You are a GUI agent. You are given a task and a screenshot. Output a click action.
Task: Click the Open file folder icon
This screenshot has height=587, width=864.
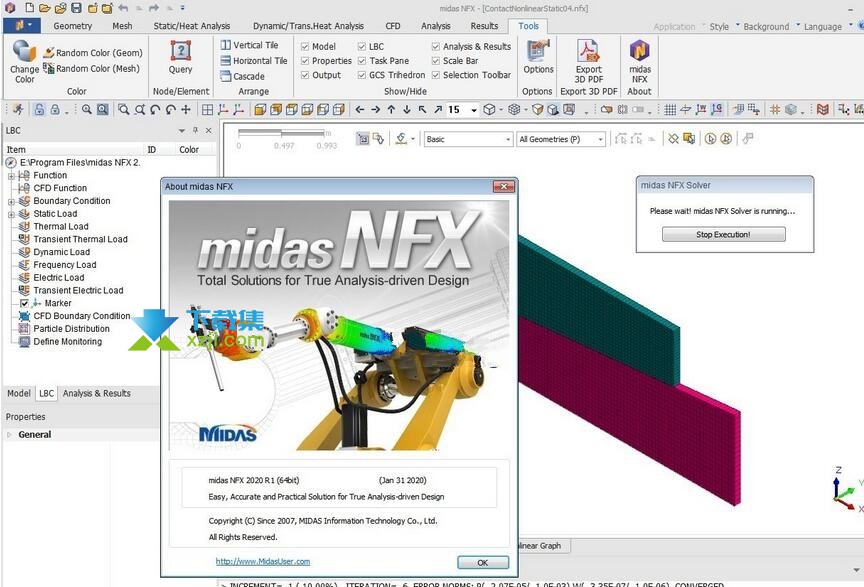tap(45, 8)
